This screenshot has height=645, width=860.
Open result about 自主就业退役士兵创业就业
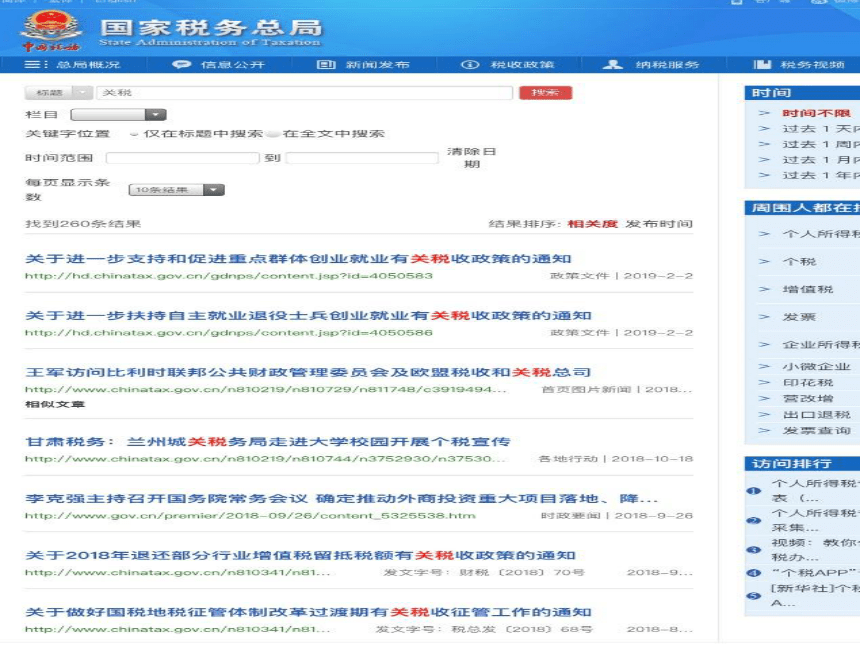pos(308,316)
